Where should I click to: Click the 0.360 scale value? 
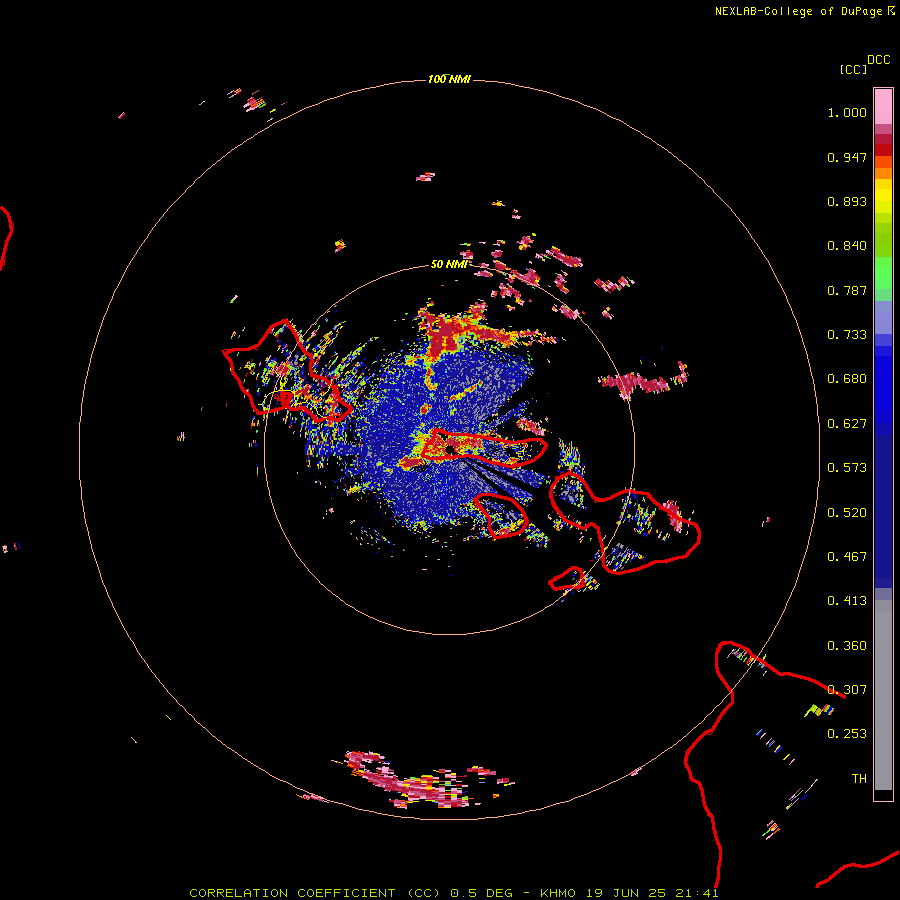pyautogui.click(x=847, y=646)
